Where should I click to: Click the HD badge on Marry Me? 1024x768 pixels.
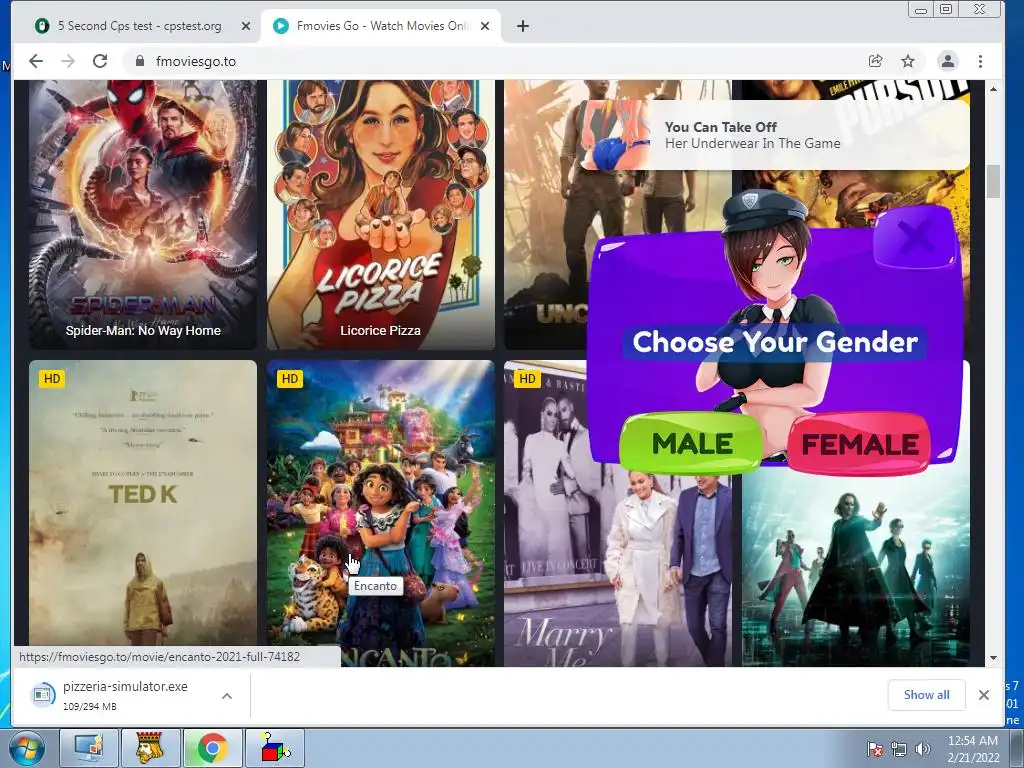point(527,379)
